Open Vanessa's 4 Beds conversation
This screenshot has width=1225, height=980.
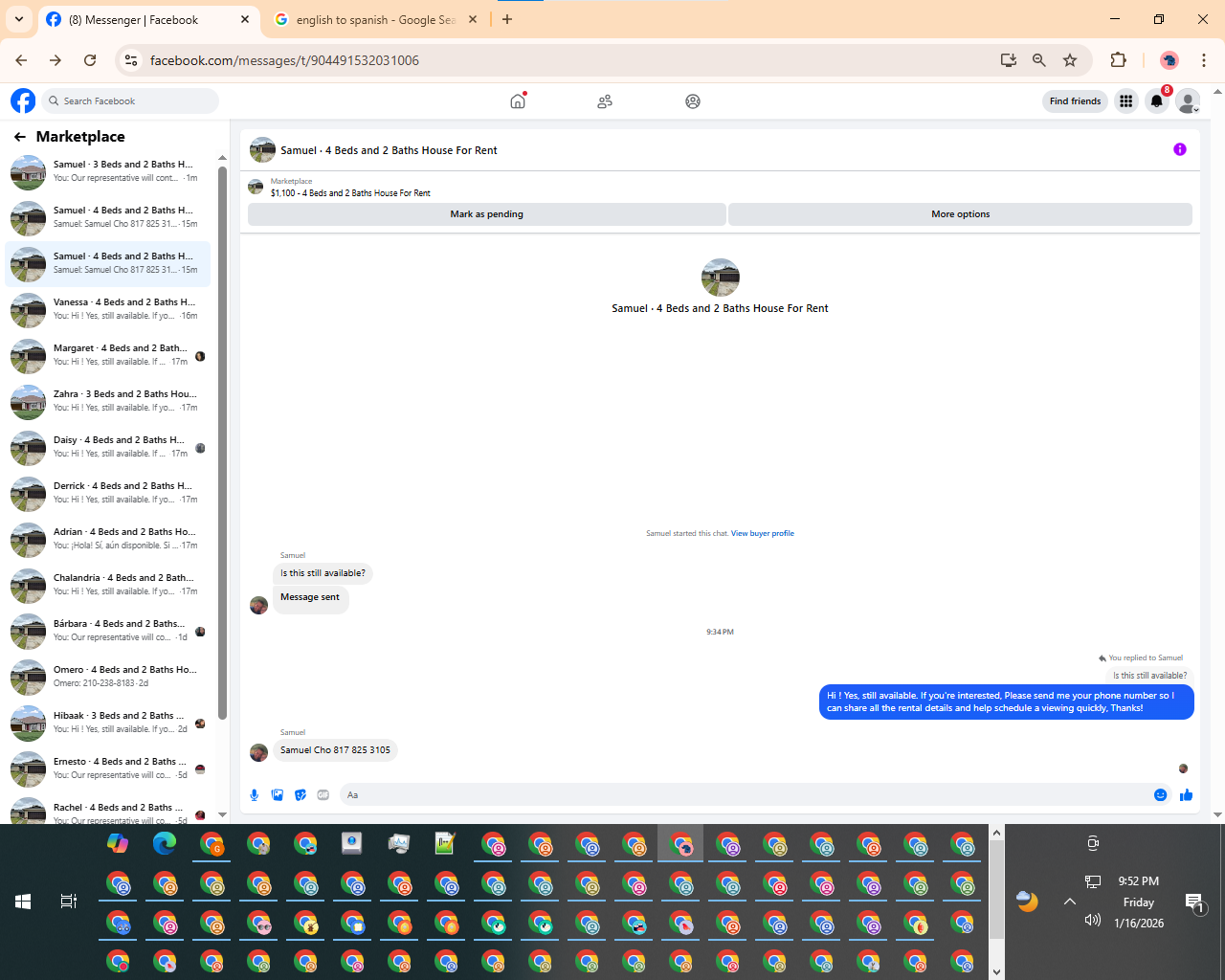click(108, 309)
